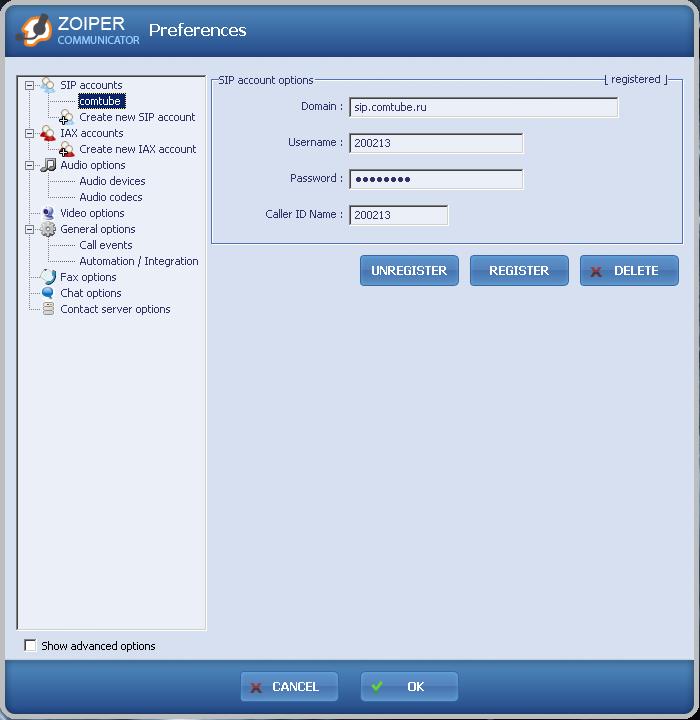Click the General options gear icon
The image size is (700, 720).
pos(48,229)
